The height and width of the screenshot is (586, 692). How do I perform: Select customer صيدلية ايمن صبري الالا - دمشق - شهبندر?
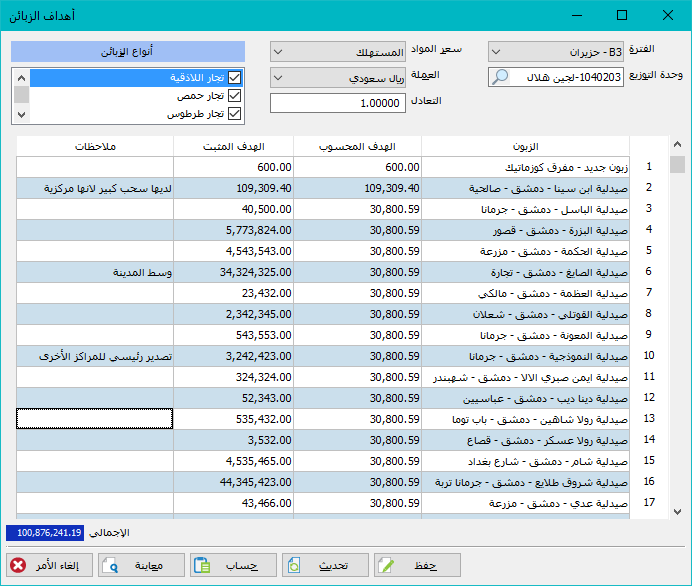525,377
